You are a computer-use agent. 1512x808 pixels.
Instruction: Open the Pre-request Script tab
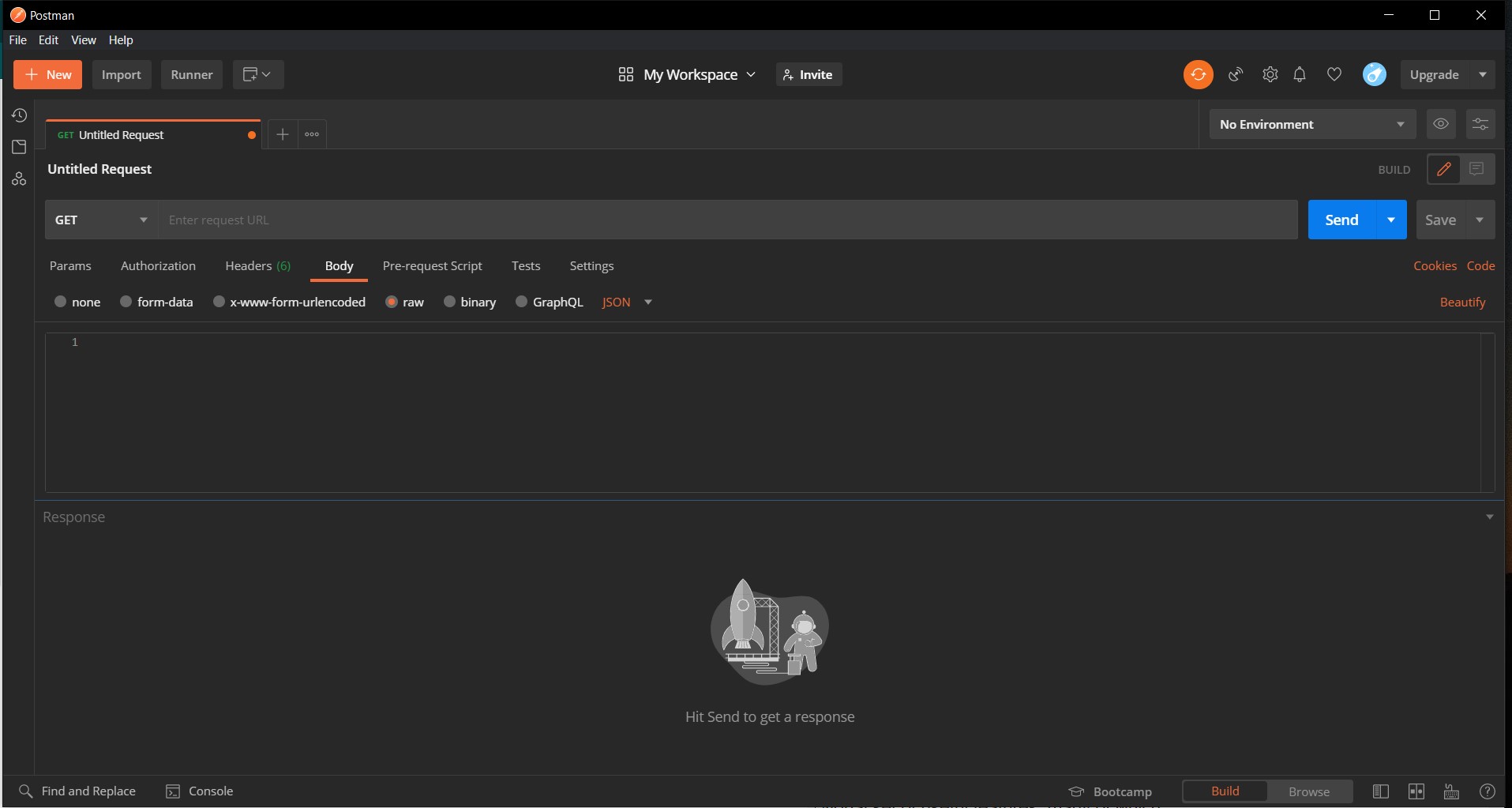coord(432,265)
